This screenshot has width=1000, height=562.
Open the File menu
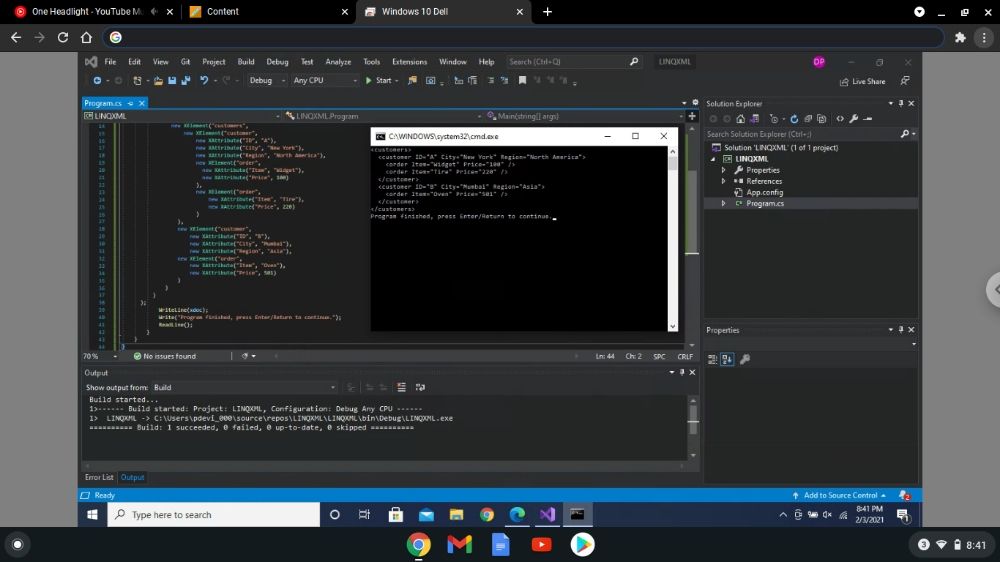tap(110, 62)
